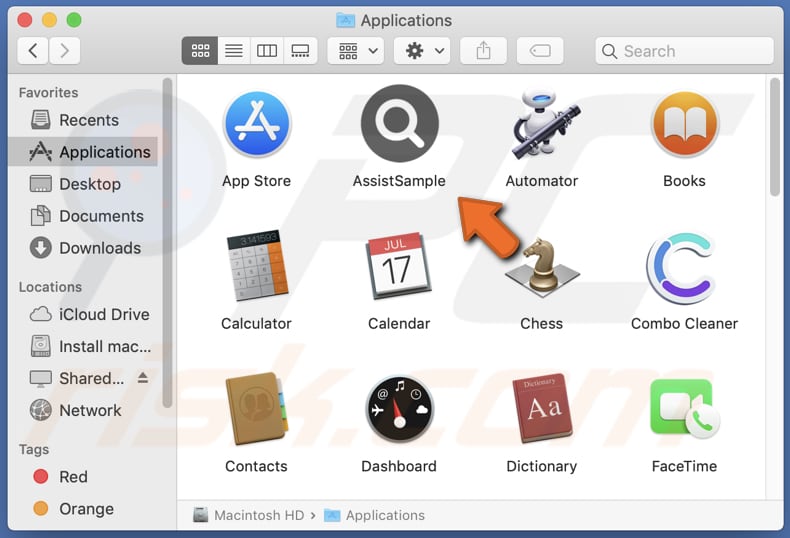Open Documents in the sidebar
790x538 pixels.
coord(84,216)
